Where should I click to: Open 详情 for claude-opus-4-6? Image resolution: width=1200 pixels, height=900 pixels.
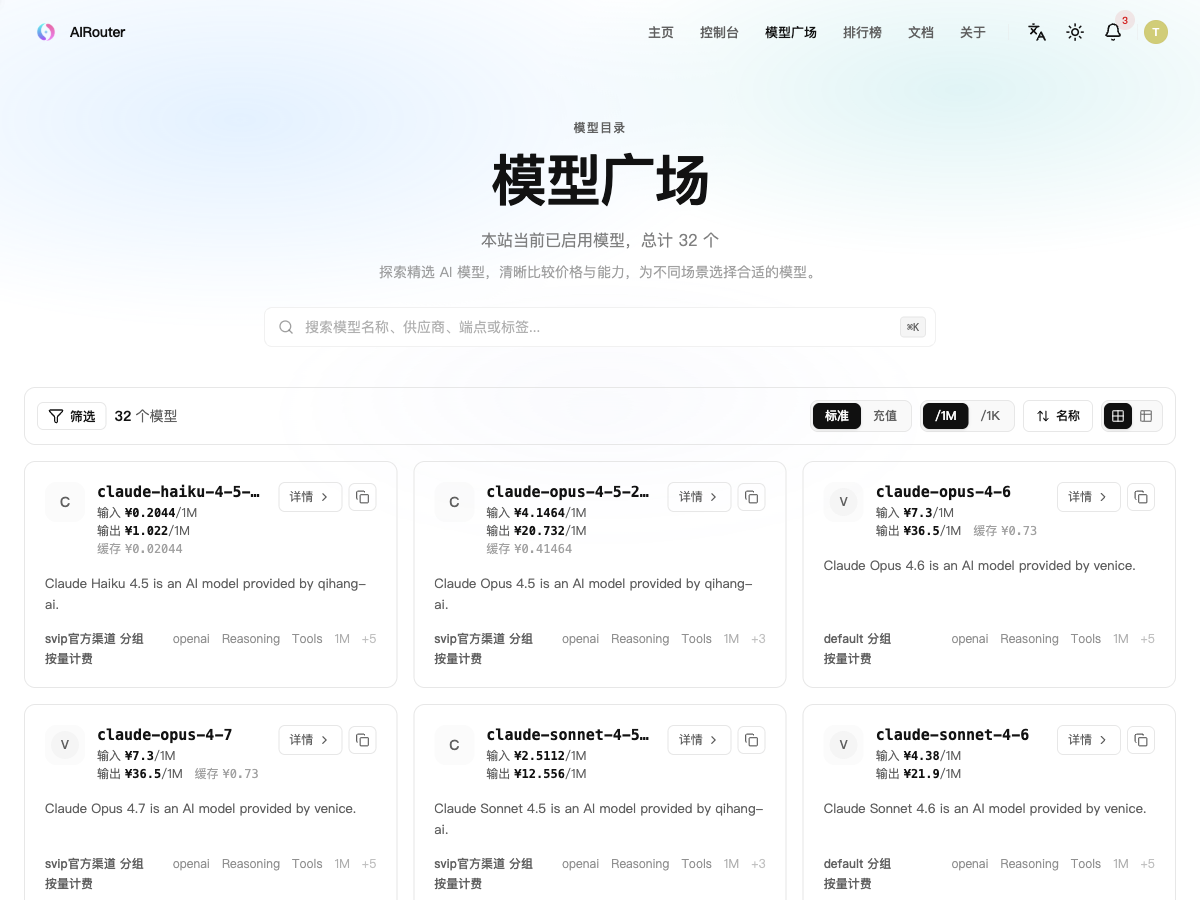point(1089,497)
